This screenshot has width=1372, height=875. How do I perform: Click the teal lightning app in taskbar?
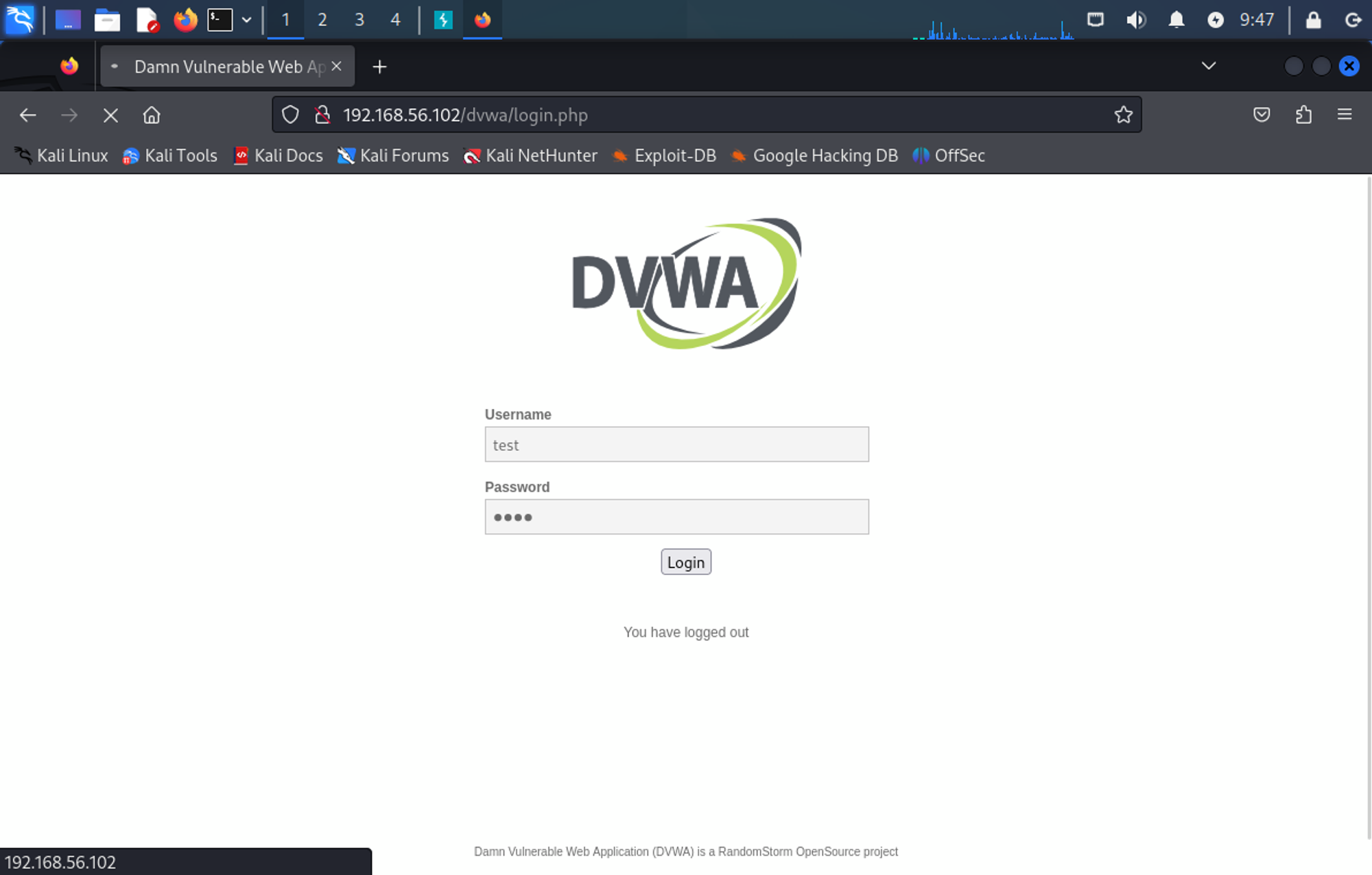point(443,20)
